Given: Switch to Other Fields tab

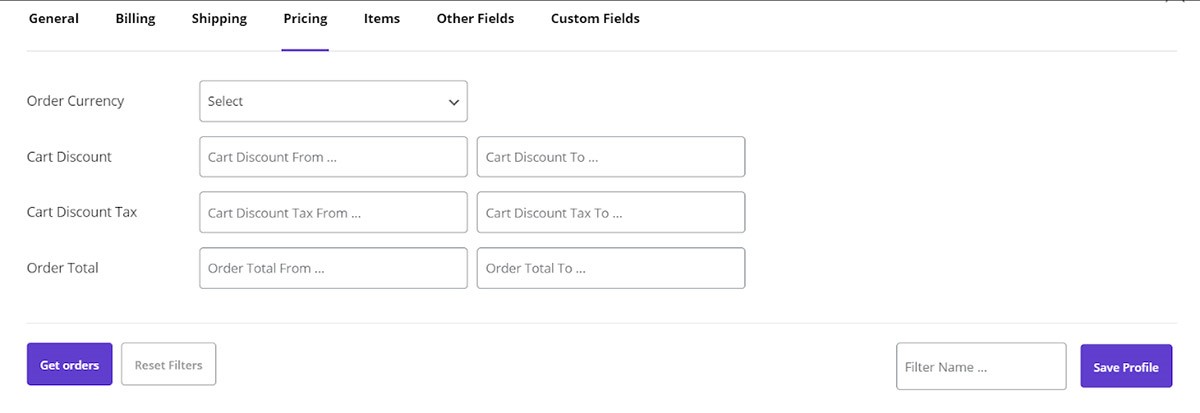Looking at the screenshot, I should 475,19.
